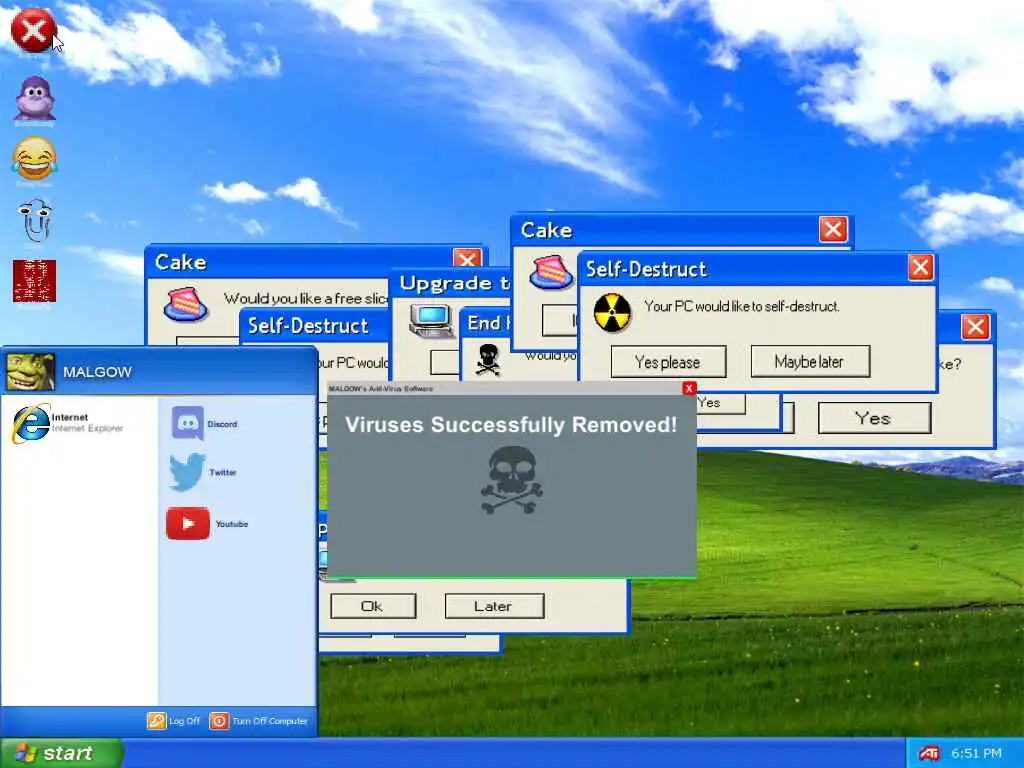
Task: Click Turn Off Computer
Action: click(x=259, y=721)
